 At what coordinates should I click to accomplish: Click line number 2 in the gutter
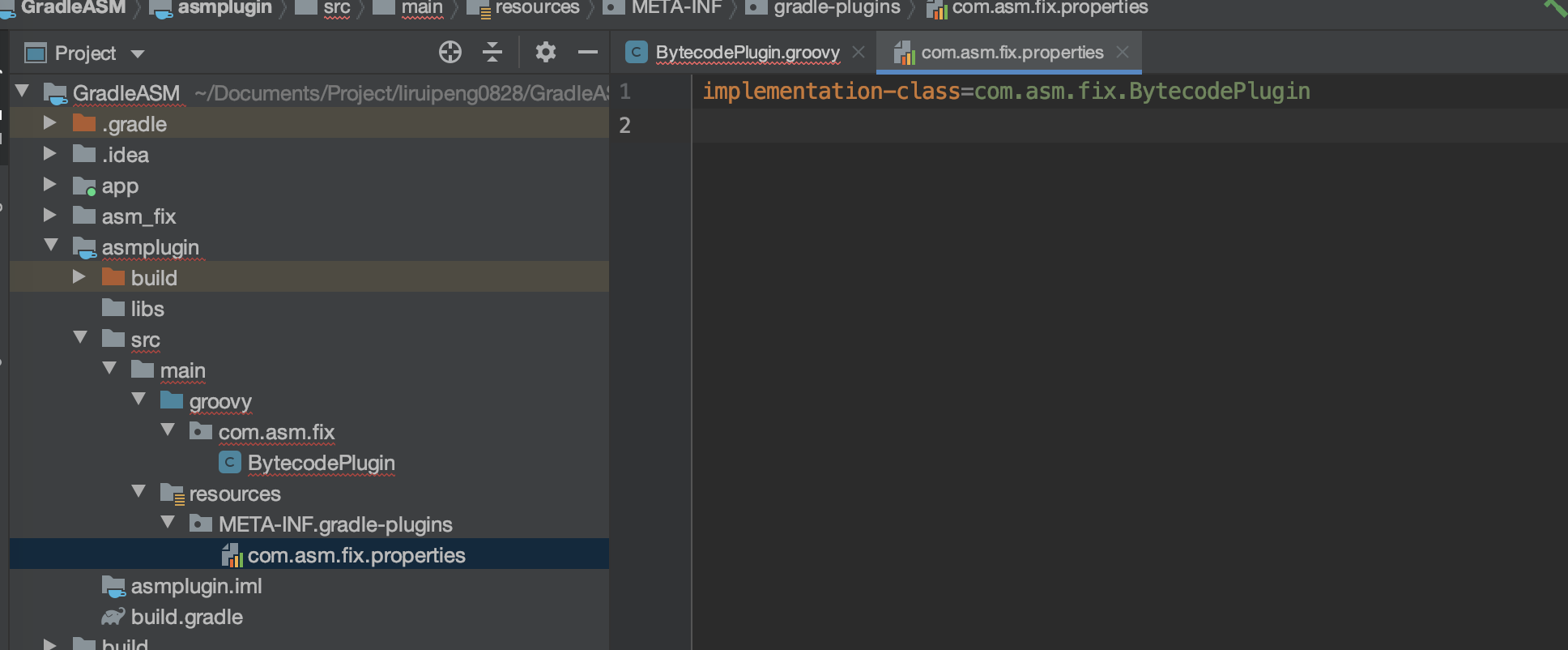(x=624, y=125)
